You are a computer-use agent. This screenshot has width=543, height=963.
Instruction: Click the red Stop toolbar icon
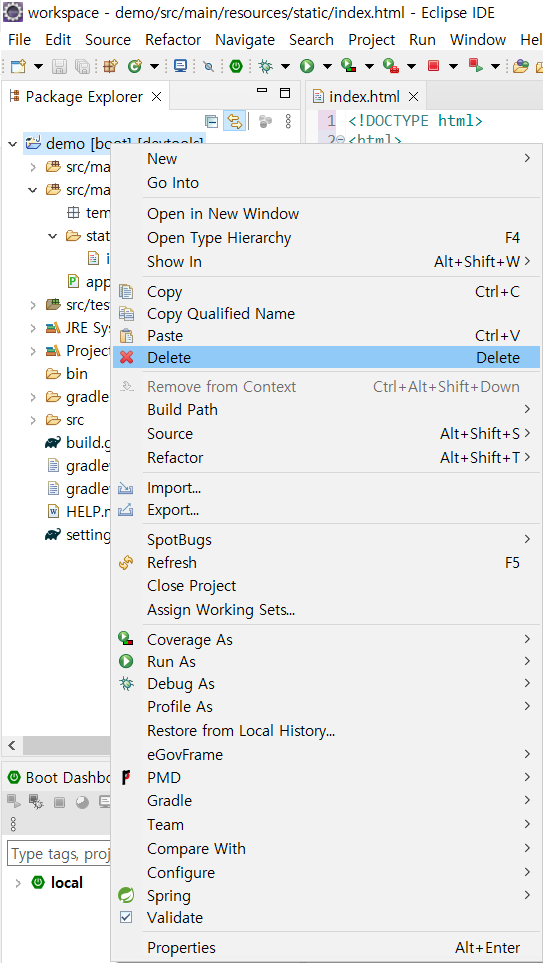coord(434,66)
